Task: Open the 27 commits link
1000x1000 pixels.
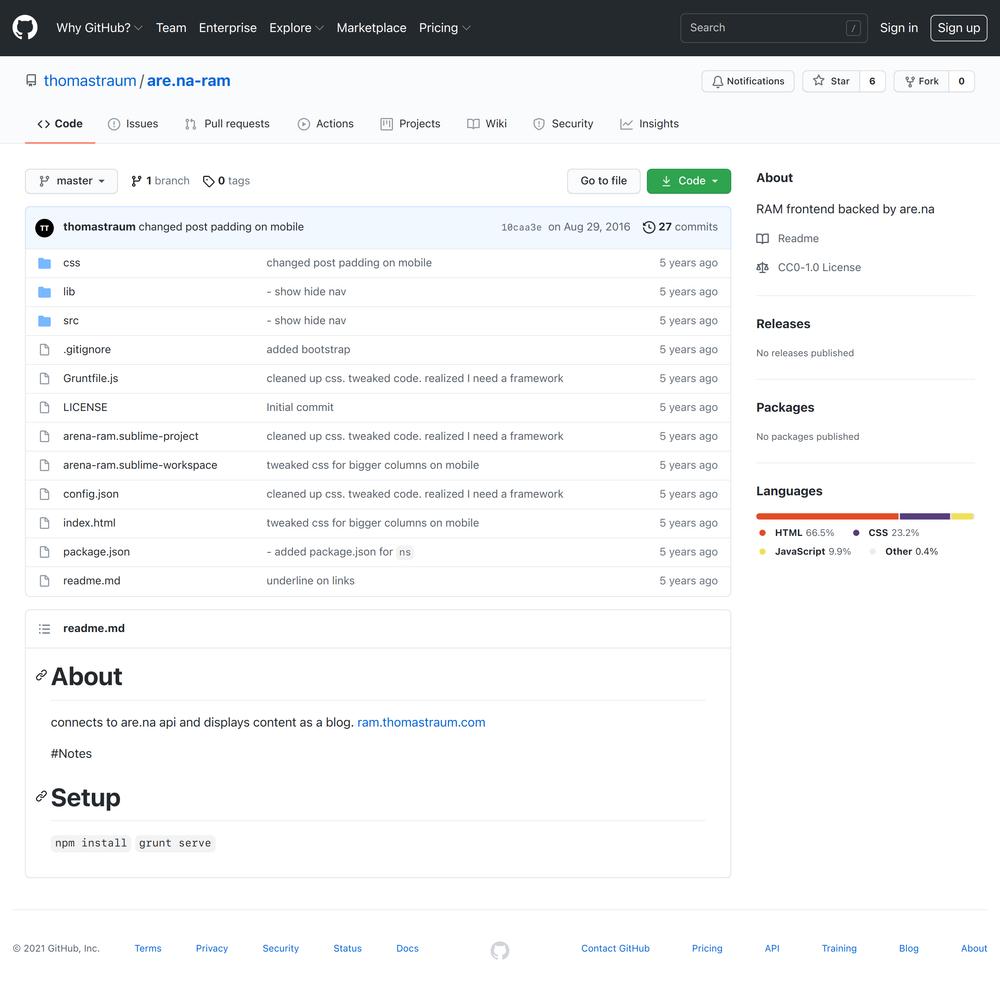Action: (x=680, y=227)
